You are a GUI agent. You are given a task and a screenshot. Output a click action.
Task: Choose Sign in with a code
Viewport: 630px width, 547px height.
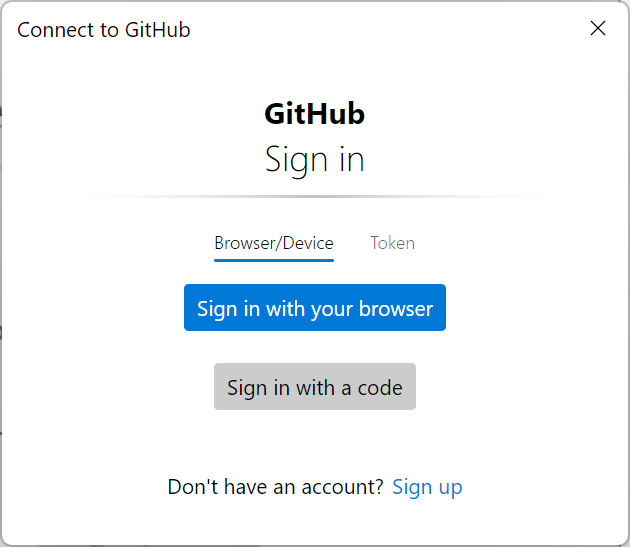(315, 387)
